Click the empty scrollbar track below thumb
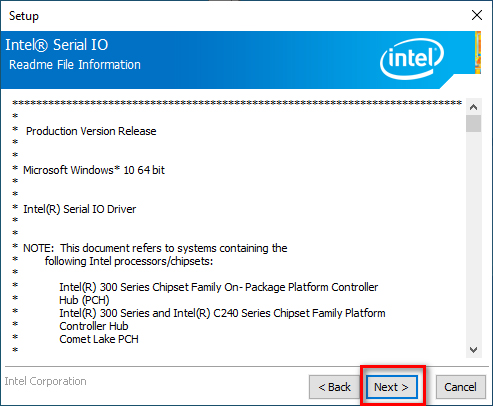Image resolution: width=493 pixels, height=406 pixels. point(473,237)
